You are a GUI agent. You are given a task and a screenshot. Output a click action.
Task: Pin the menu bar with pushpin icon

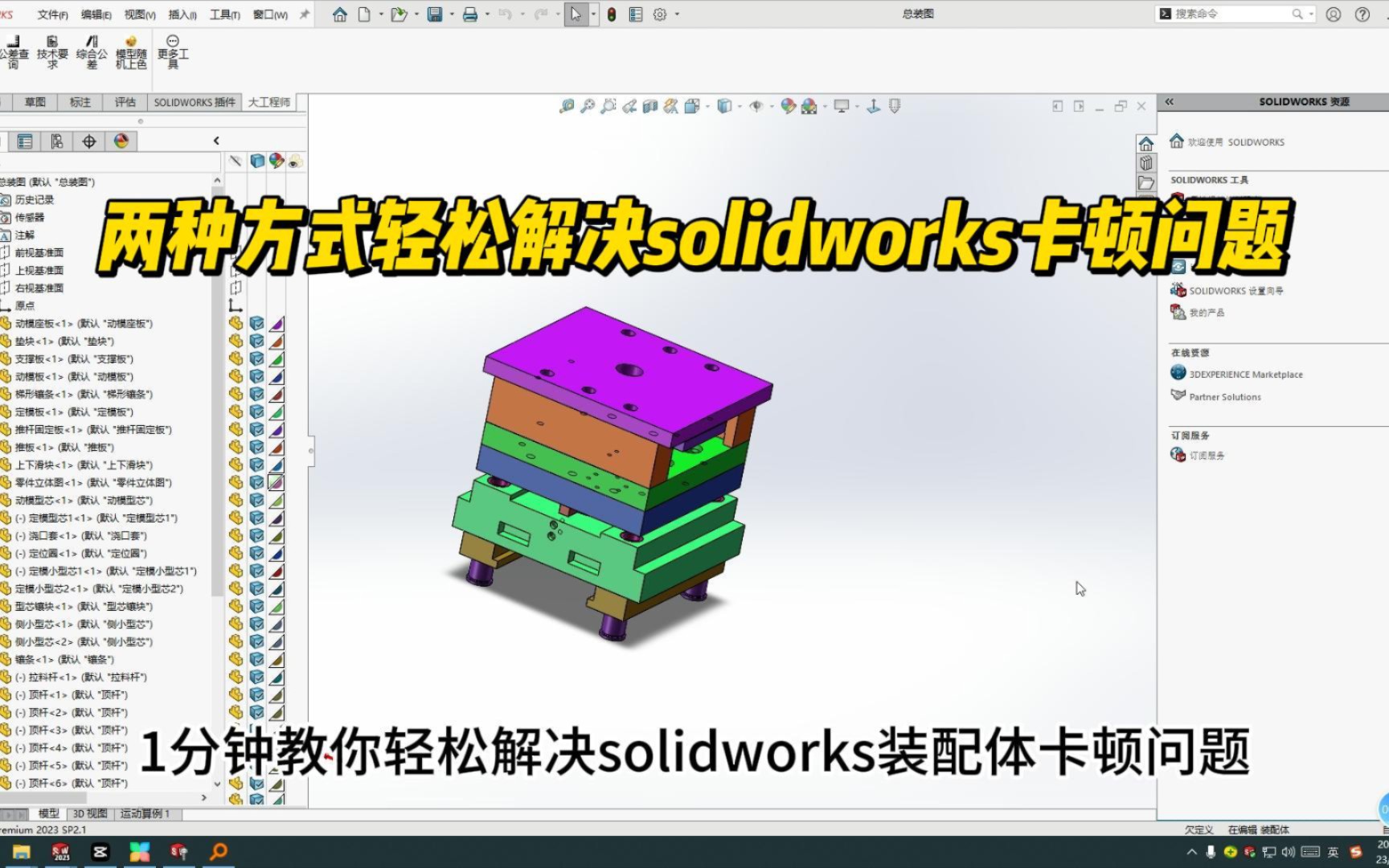[305, 14]
